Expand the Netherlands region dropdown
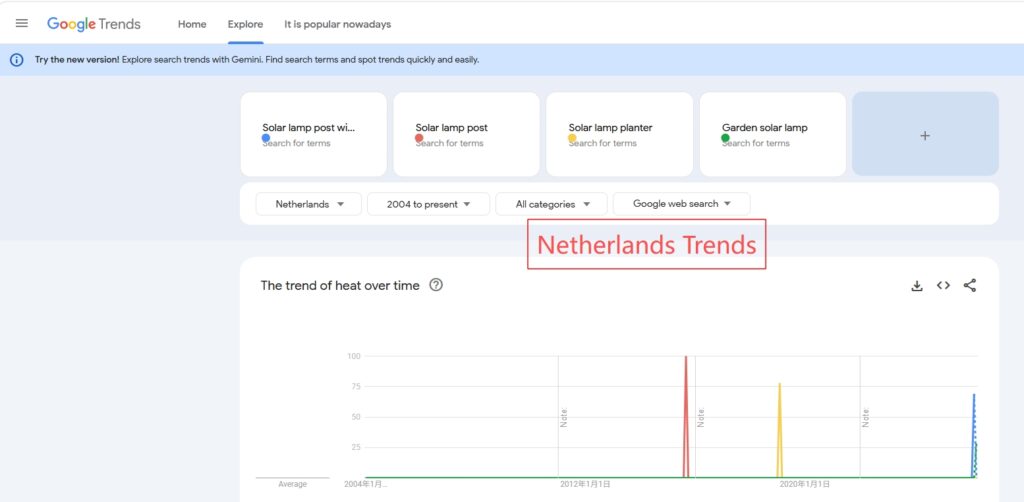The width and height of the screenshot is (1024, 502). [x=309, y=204]
